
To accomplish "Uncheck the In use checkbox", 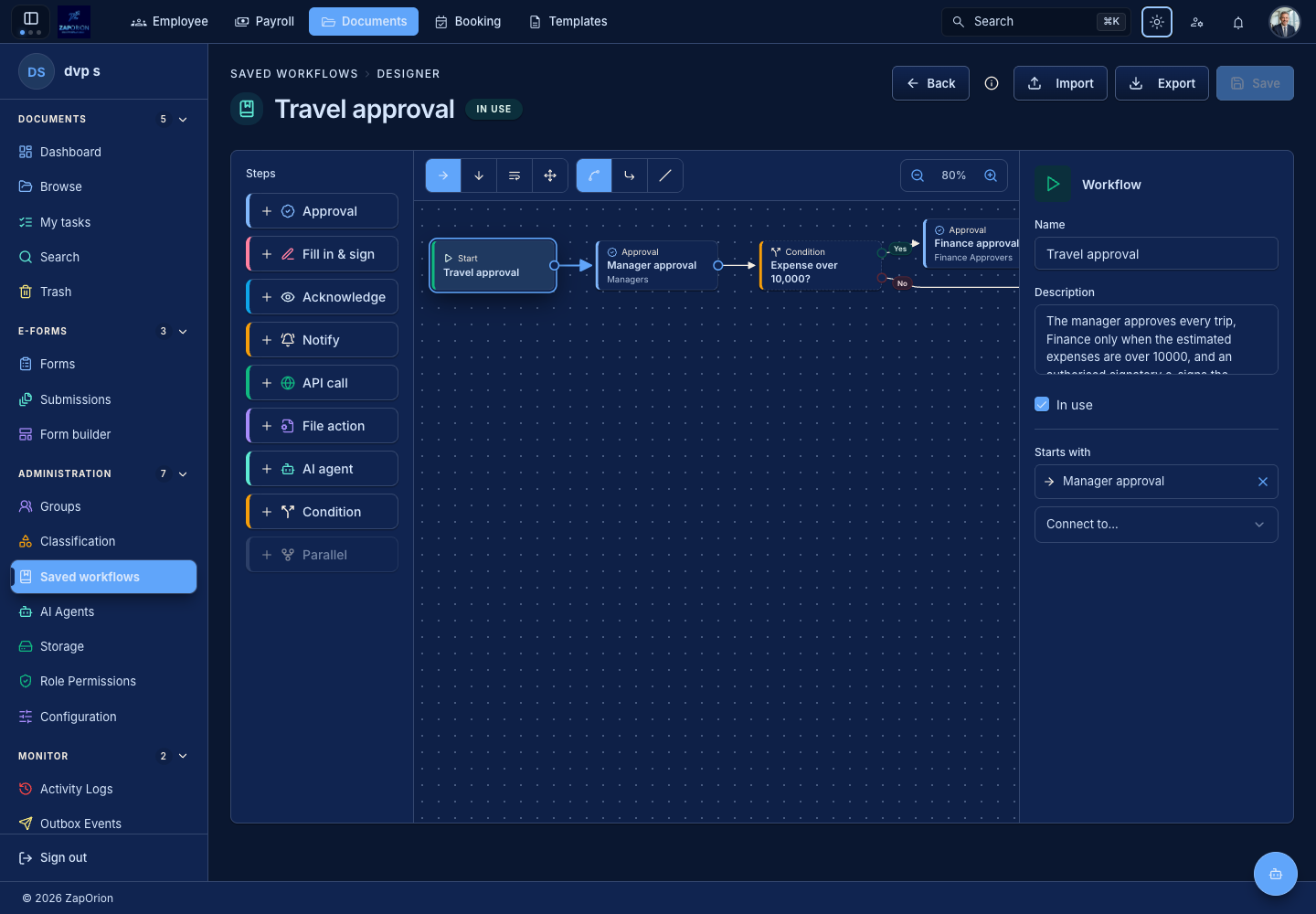I will (x=1042, y=404).
